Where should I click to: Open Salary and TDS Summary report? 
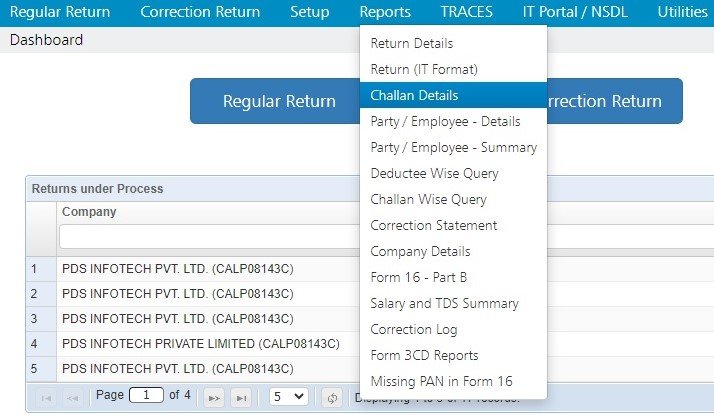click(x=444, y=304)
